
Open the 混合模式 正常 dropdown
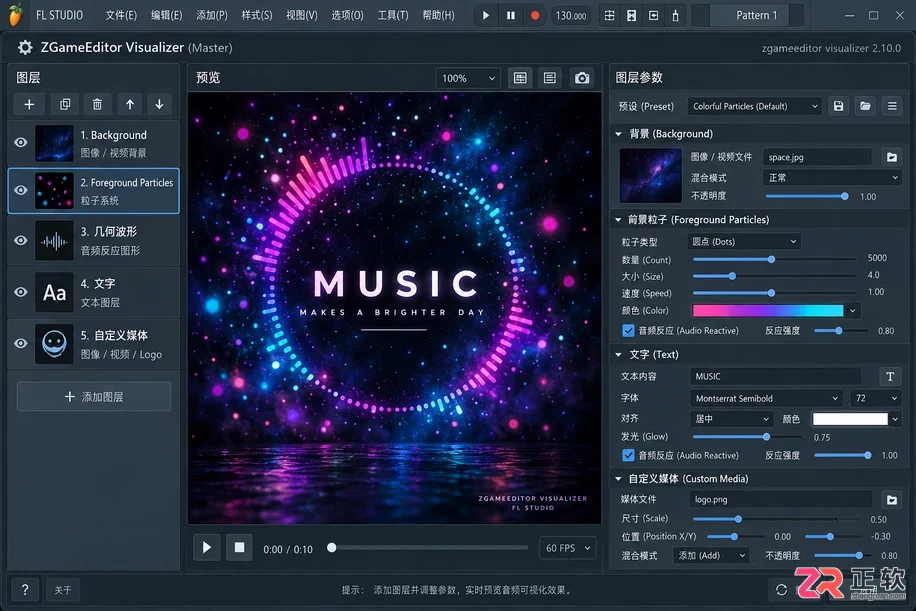pyautogui.click(x=832, y=178)
